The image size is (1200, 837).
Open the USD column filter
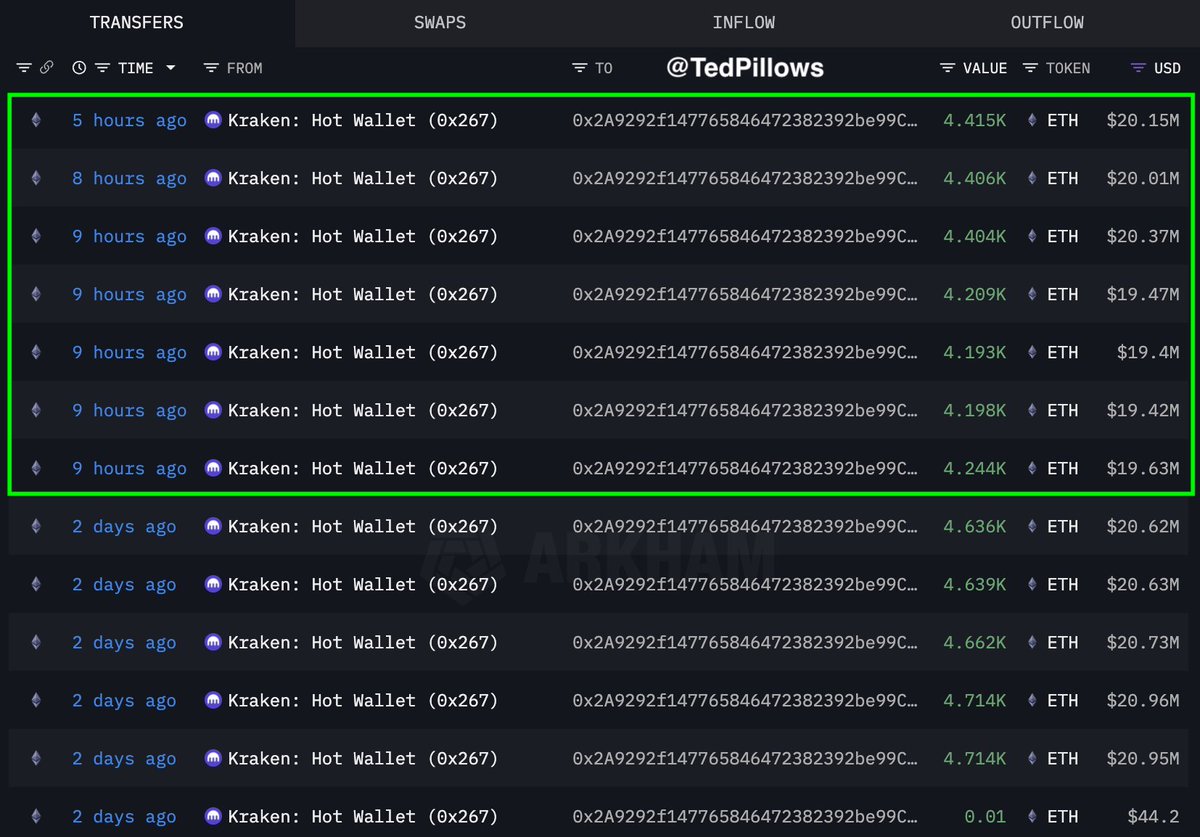point(1138,68)
